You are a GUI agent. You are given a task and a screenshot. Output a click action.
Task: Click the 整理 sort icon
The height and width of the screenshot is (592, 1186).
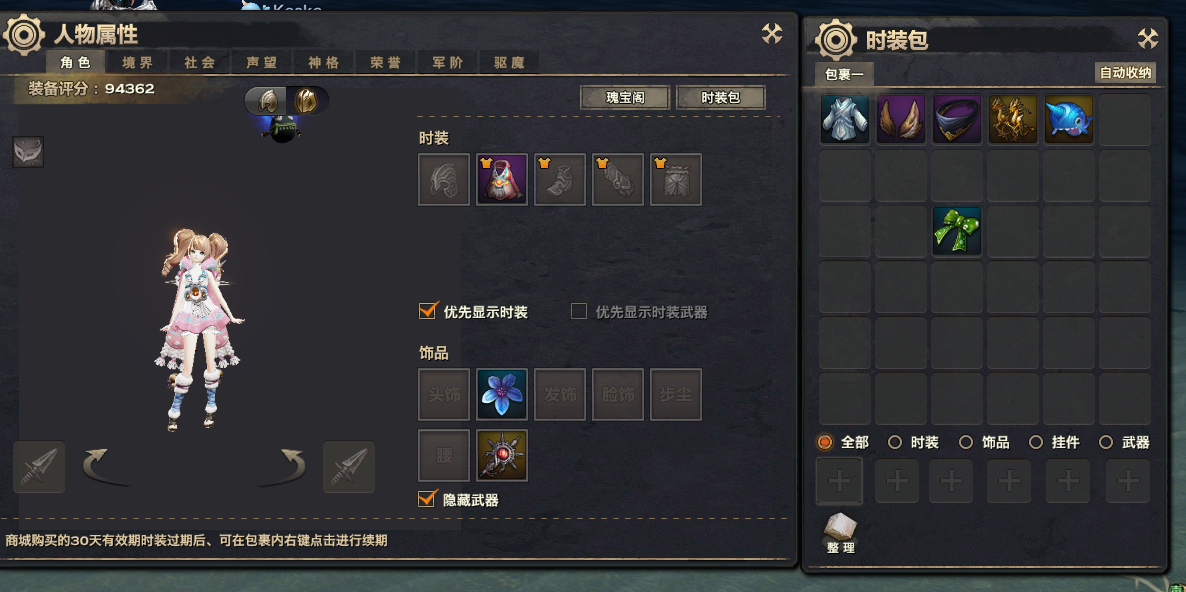click(840, 532)
